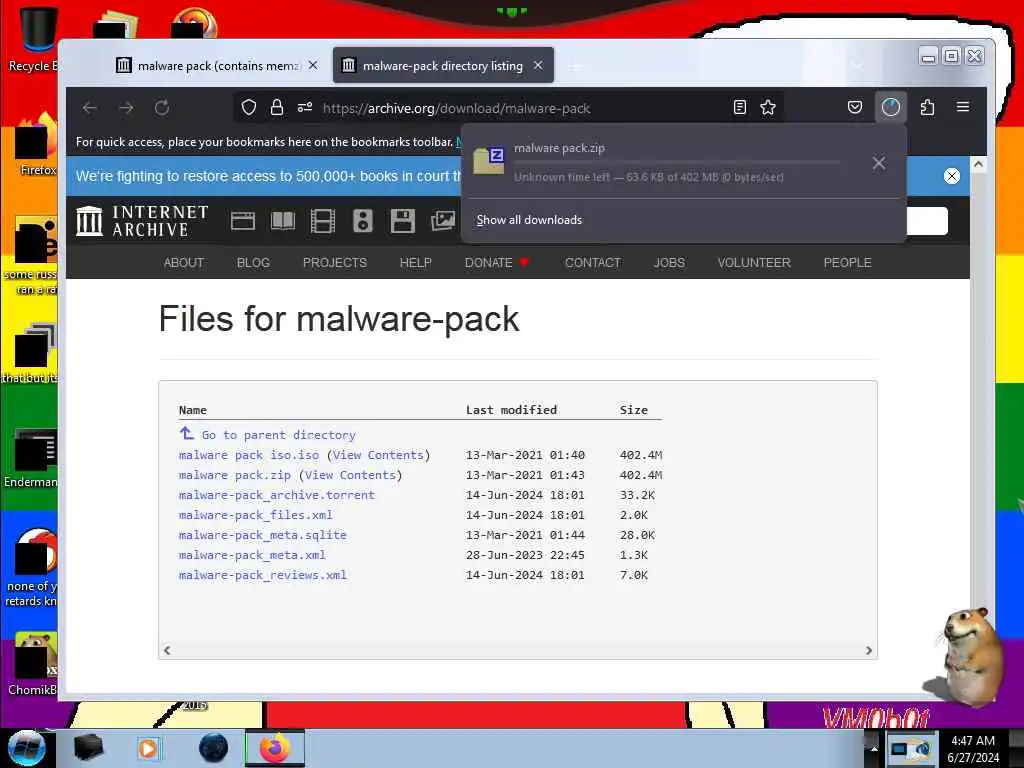
Task: Click the Windows Start orb
Action: (x=27, y=748)
